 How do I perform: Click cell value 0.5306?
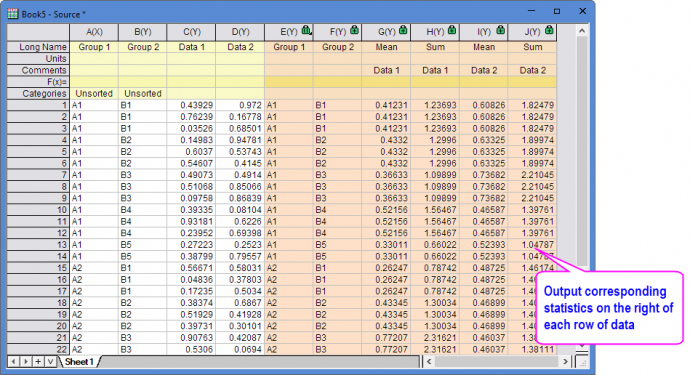tap(191, 349)
